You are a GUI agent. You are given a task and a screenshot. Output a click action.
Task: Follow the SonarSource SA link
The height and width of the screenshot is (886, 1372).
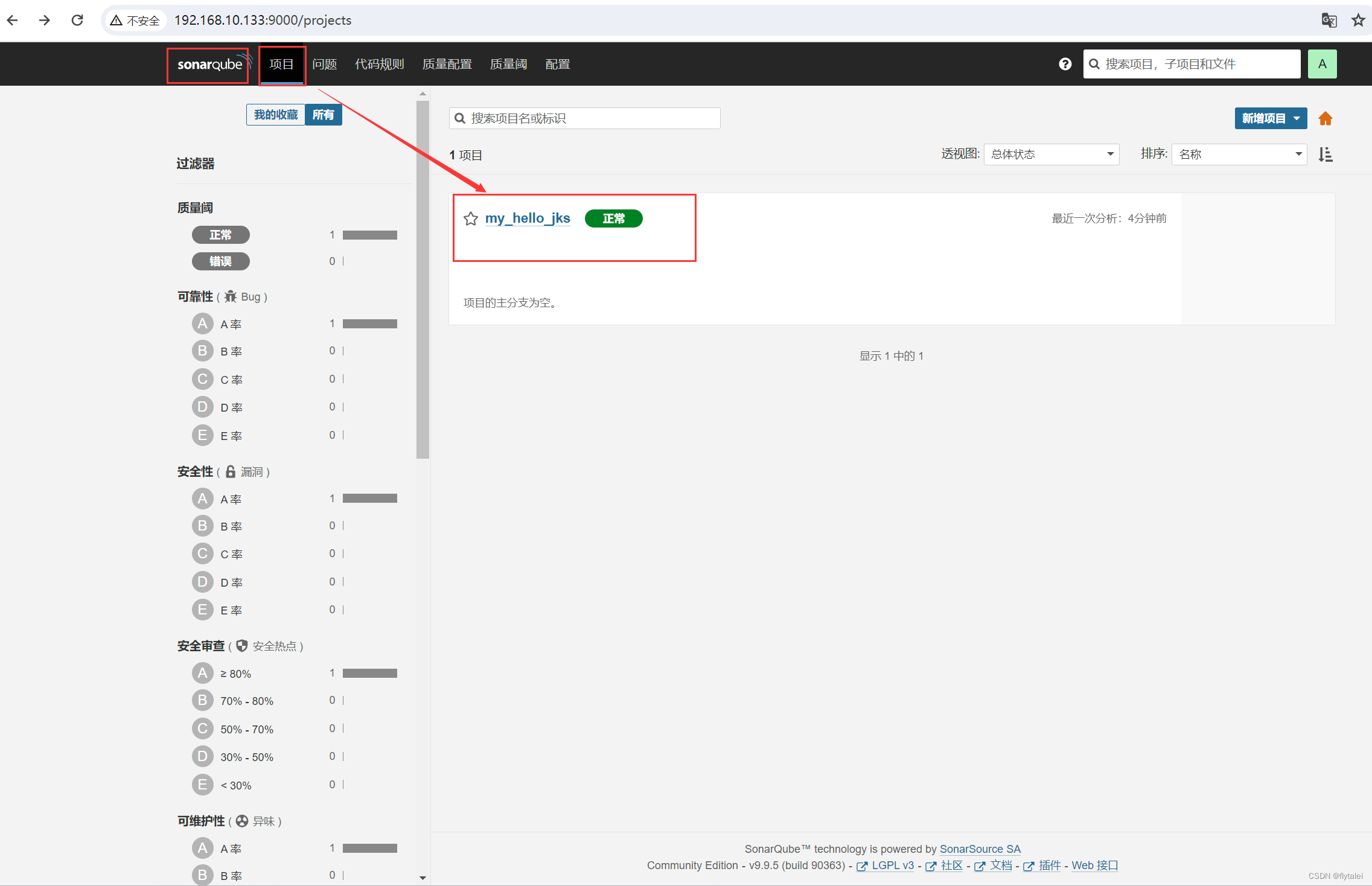[980, 849]
